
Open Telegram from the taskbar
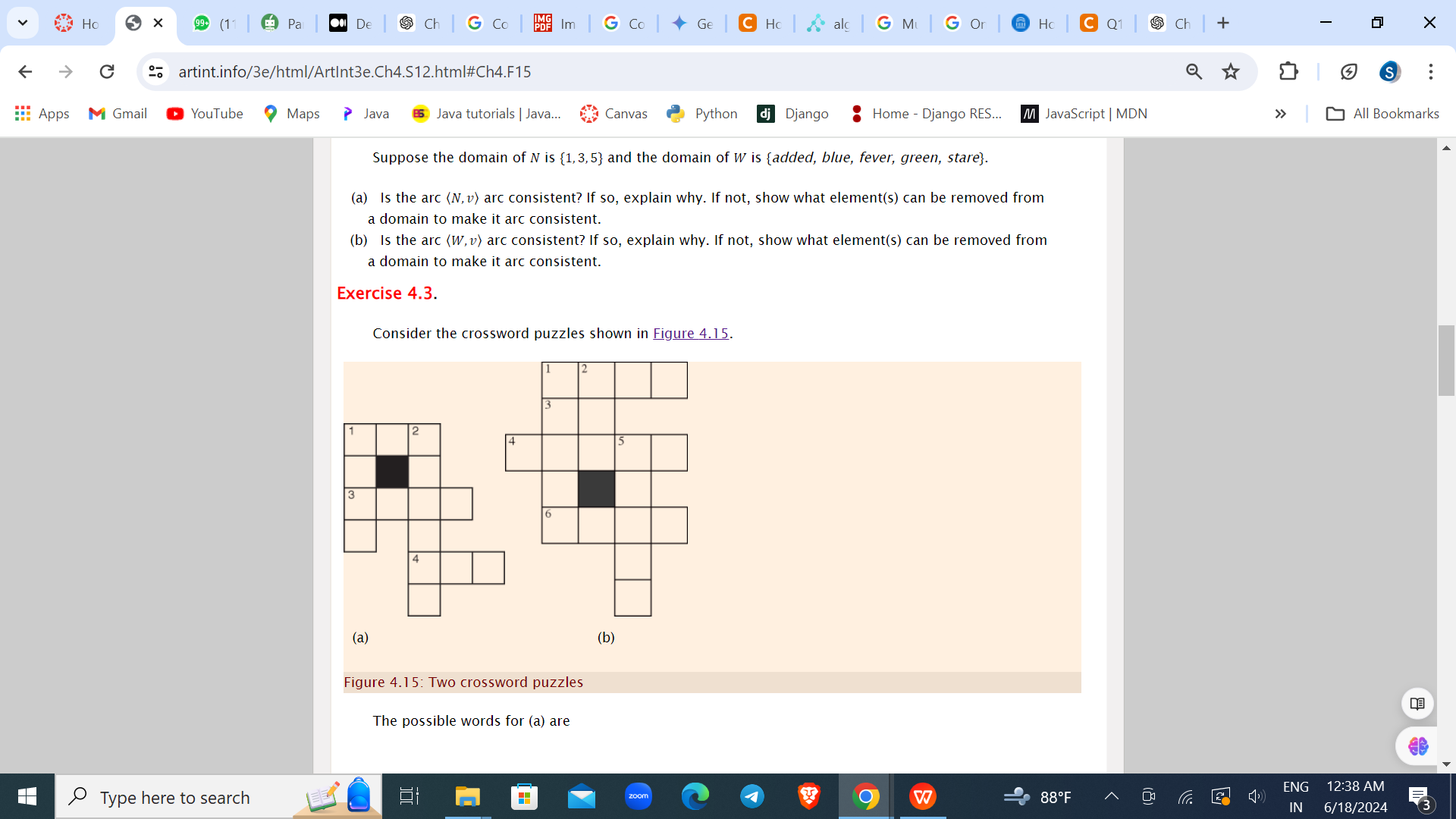click(x=752, y=796)
